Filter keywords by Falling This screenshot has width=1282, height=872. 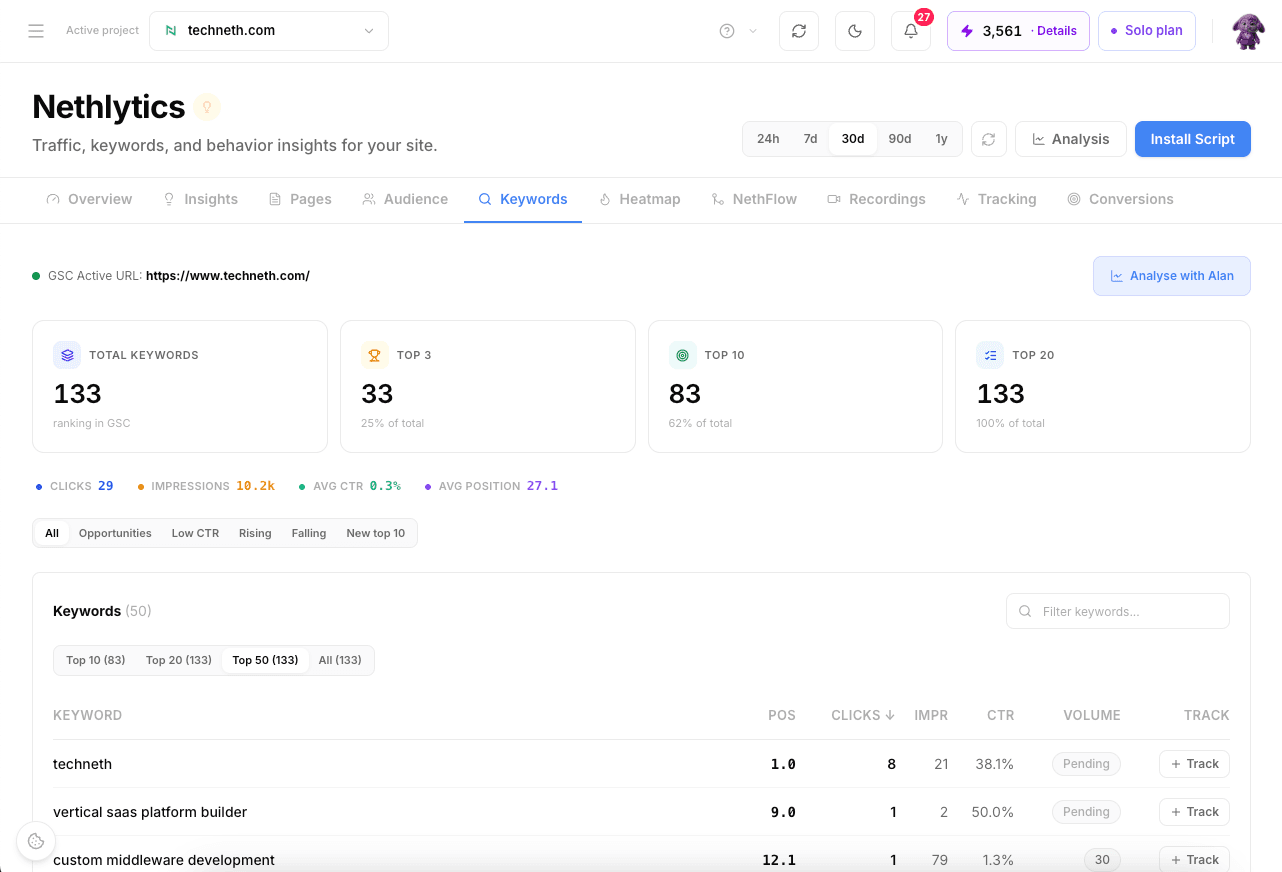click(309, 533)
